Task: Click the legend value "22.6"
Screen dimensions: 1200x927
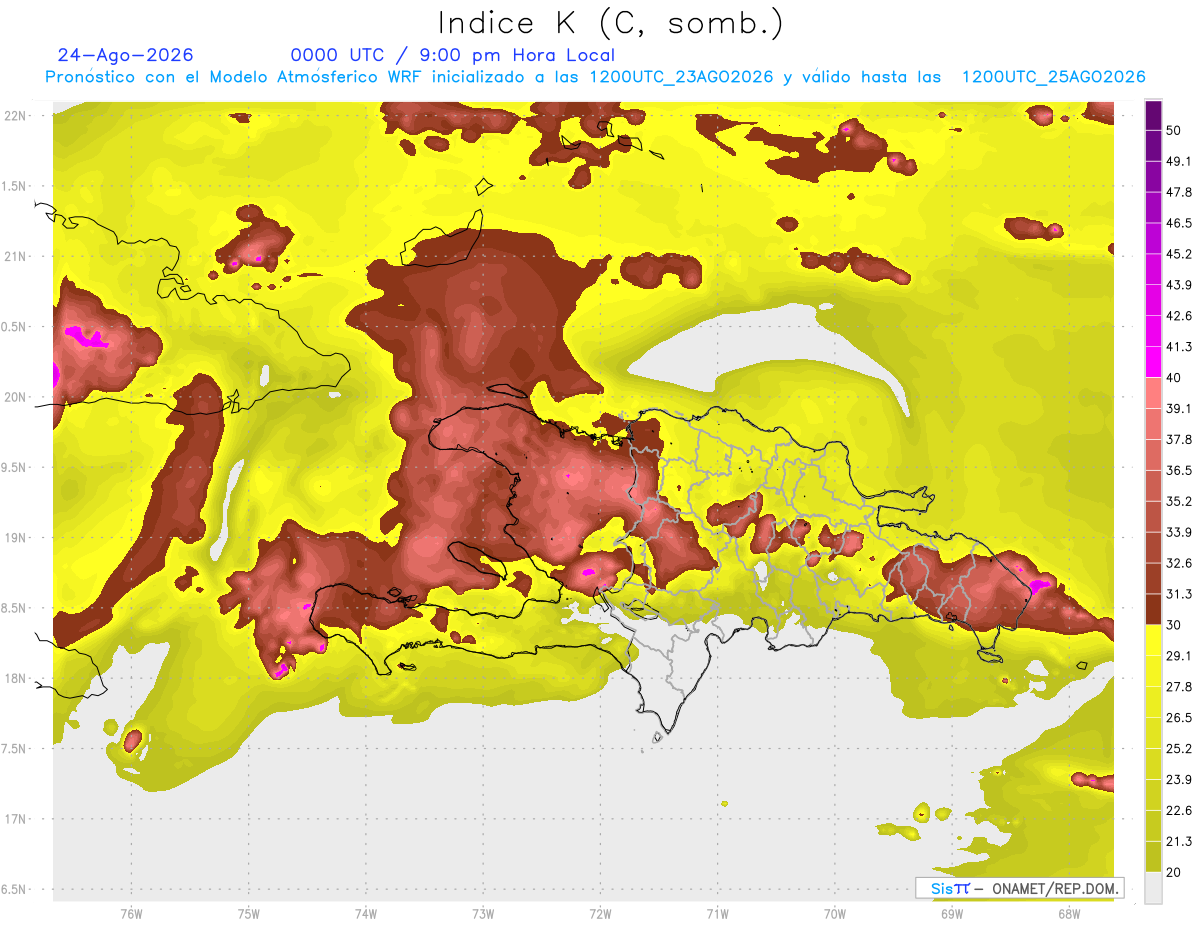Action: point(1180,810)
